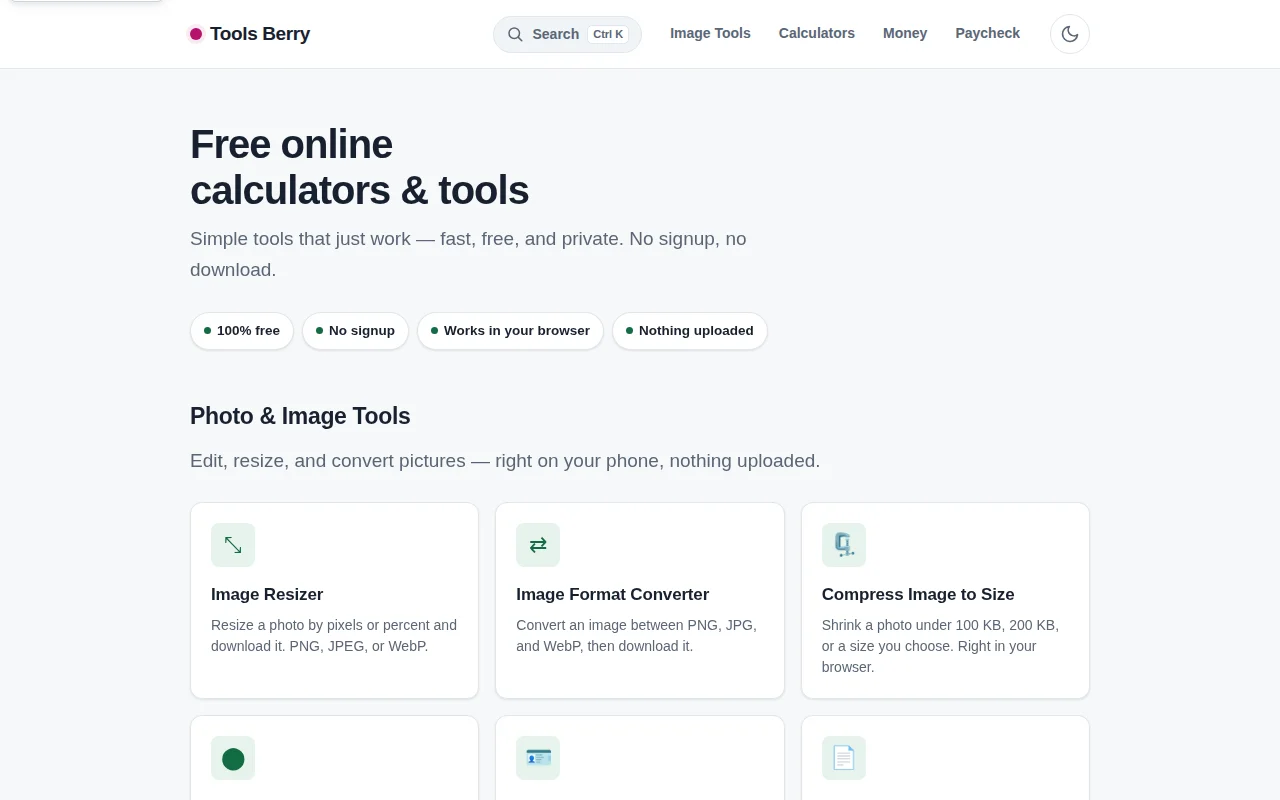The height and width of the screenshot is (800, 1280).
Task: Open the Image Resizer title link
Action: [x=267, y=594]
